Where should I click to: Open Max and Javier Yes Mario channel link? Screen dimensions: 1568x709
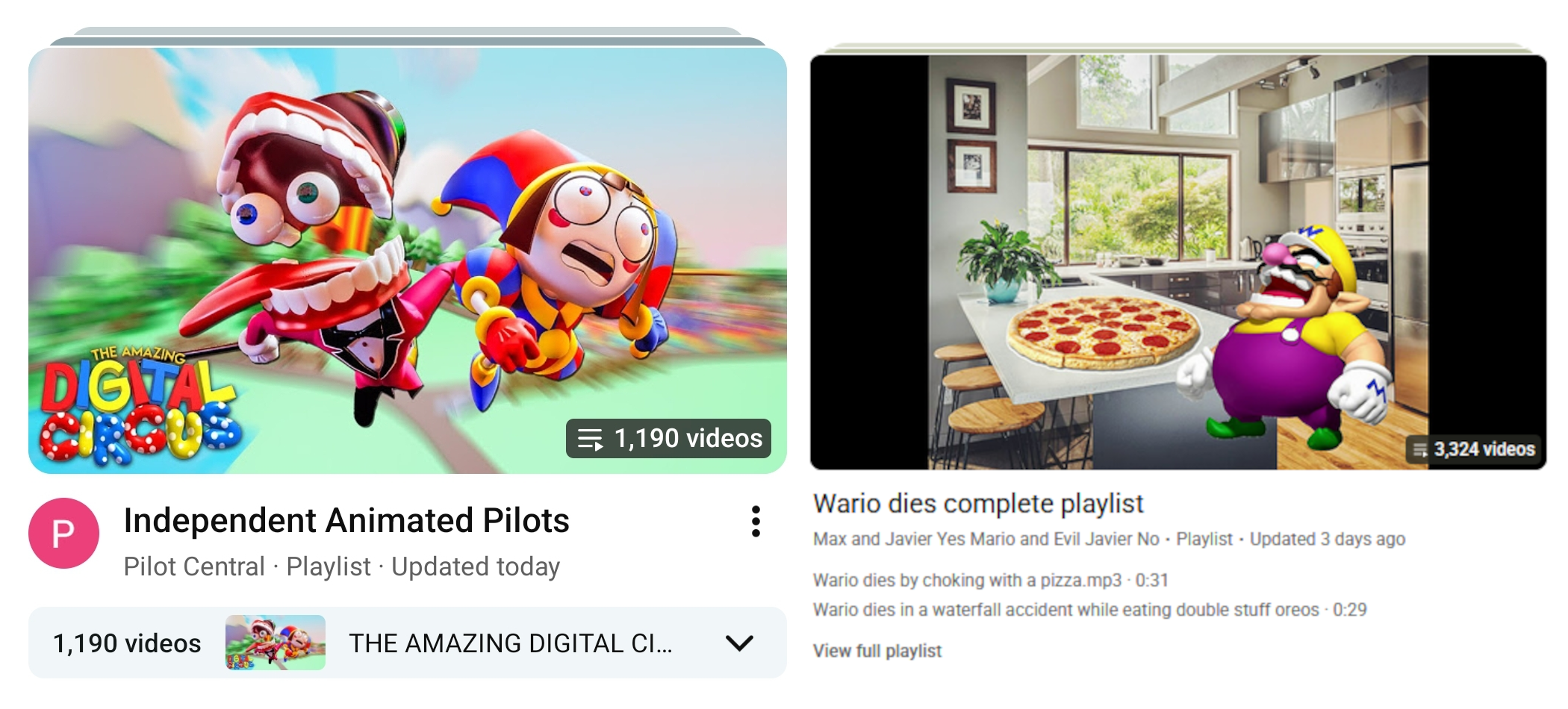(986, 539)
